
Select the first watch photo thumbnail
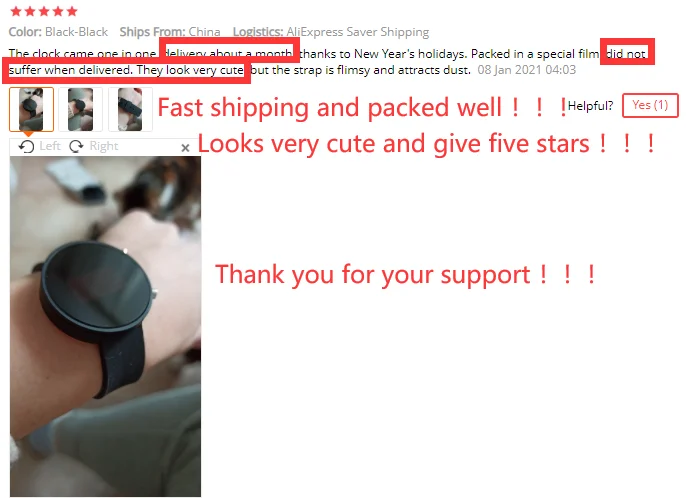coord(32,109)
